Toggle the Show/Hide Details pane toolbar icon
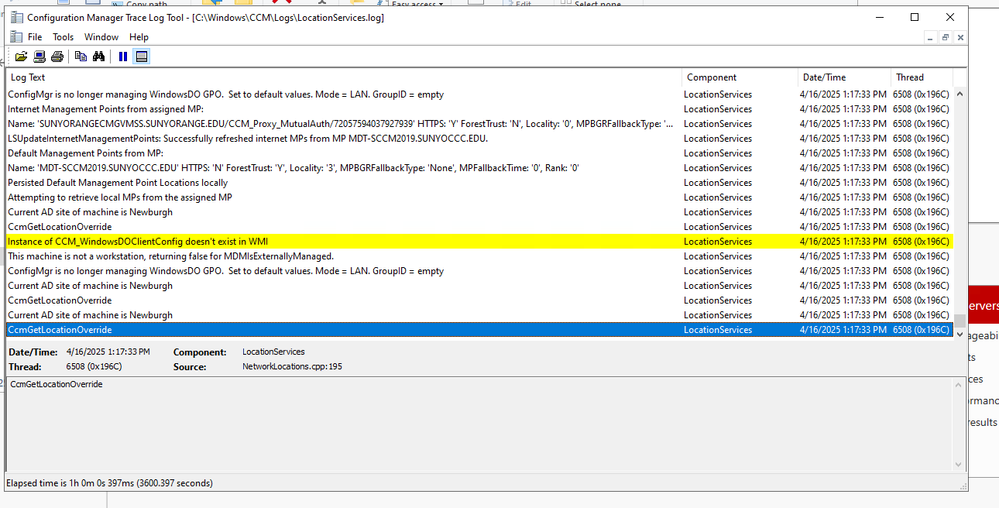 pyautogui.click(x=141, y=57)
